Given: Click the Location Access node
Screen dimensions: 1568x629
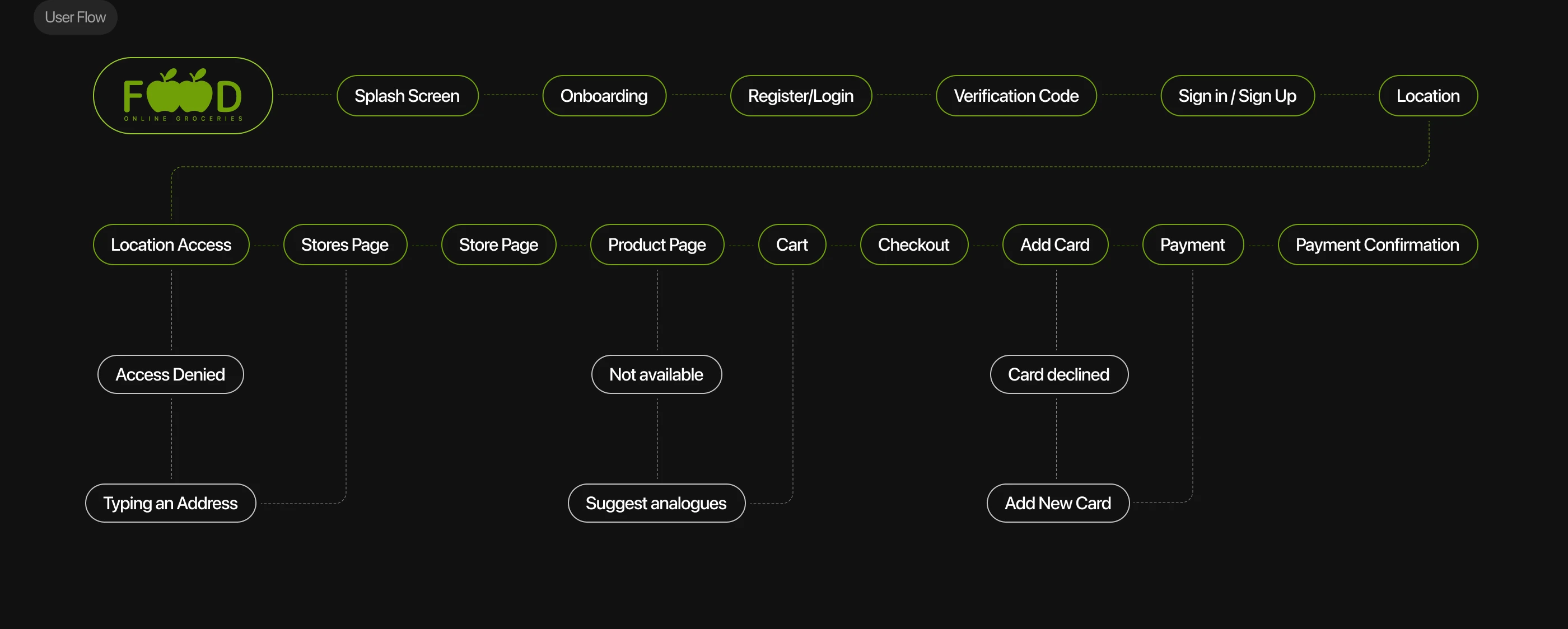Looking at the screenshot, I should tap(171, 245).
